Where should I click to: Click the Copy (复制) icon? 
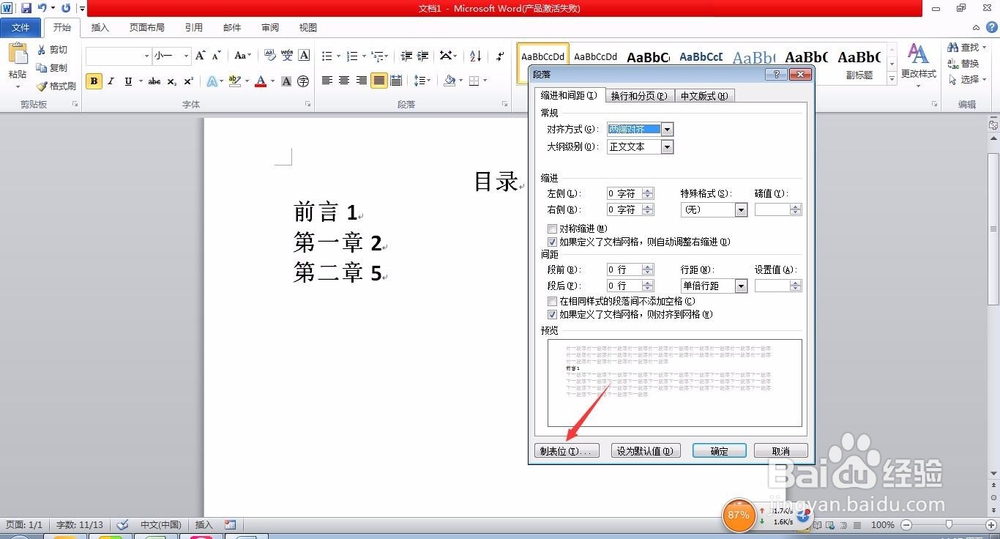(41, 68)
